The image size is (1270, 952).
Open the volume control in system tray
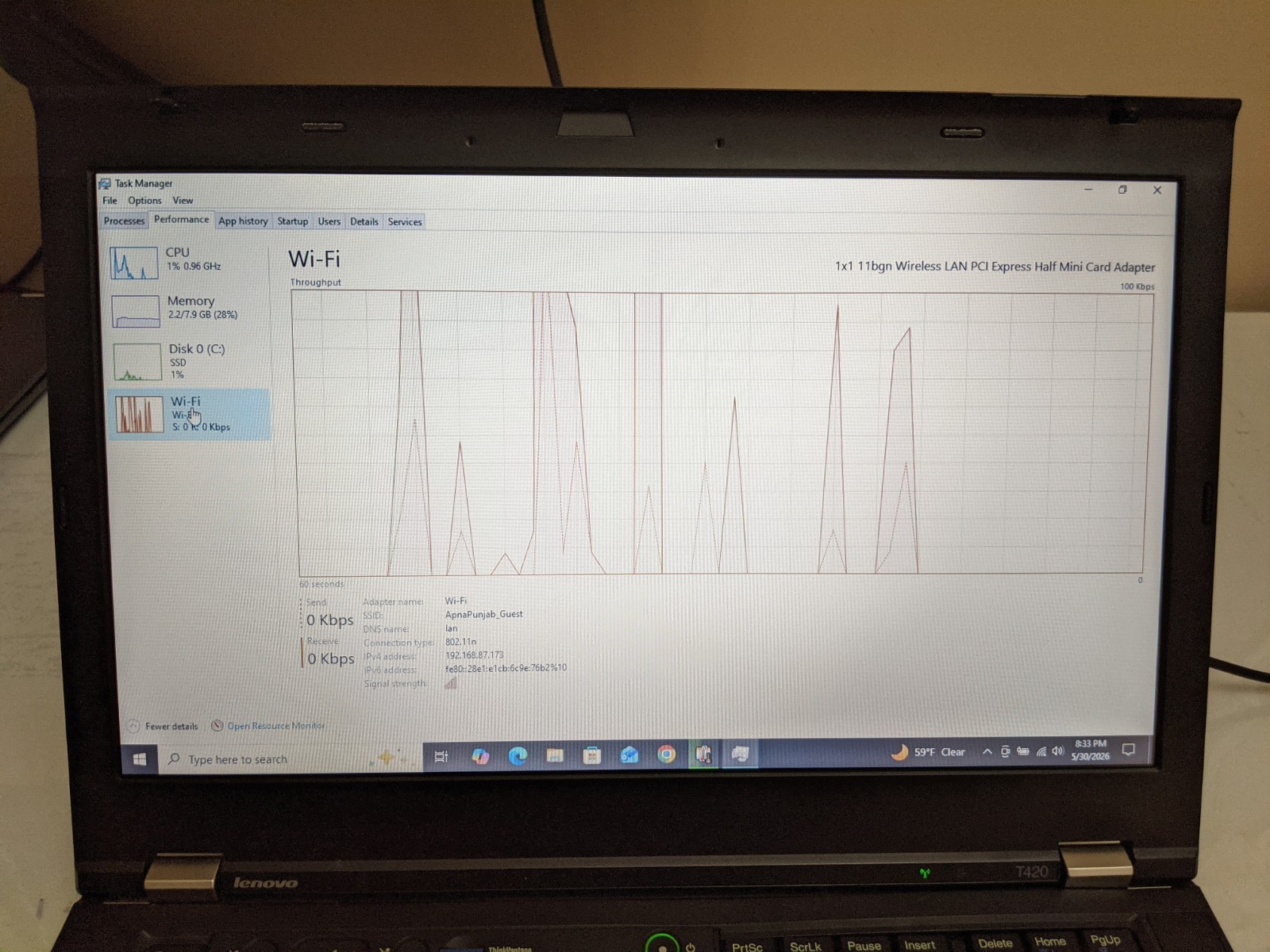(1057, 751)
